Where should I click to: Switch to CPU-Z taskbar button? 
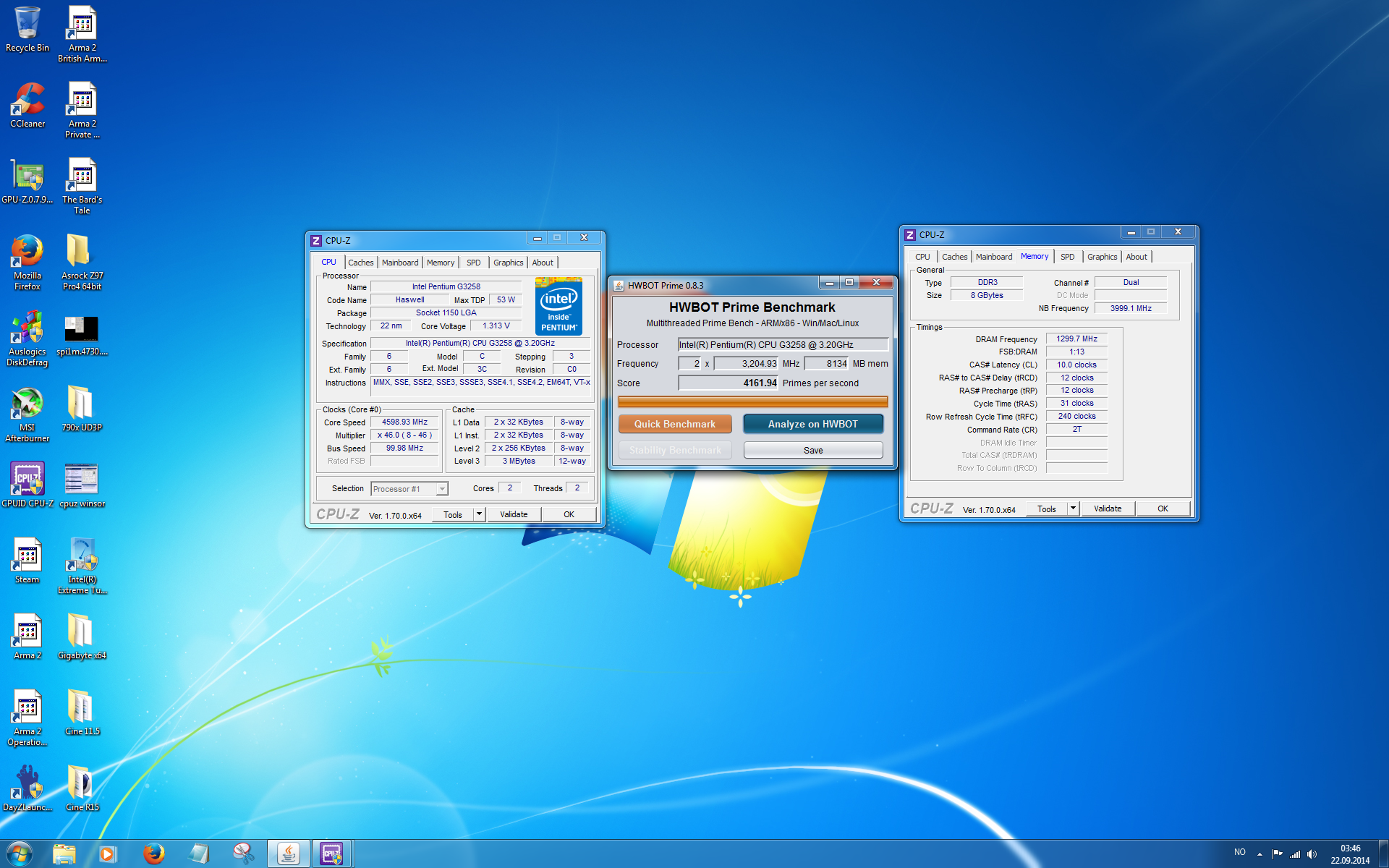pos(331,854)
